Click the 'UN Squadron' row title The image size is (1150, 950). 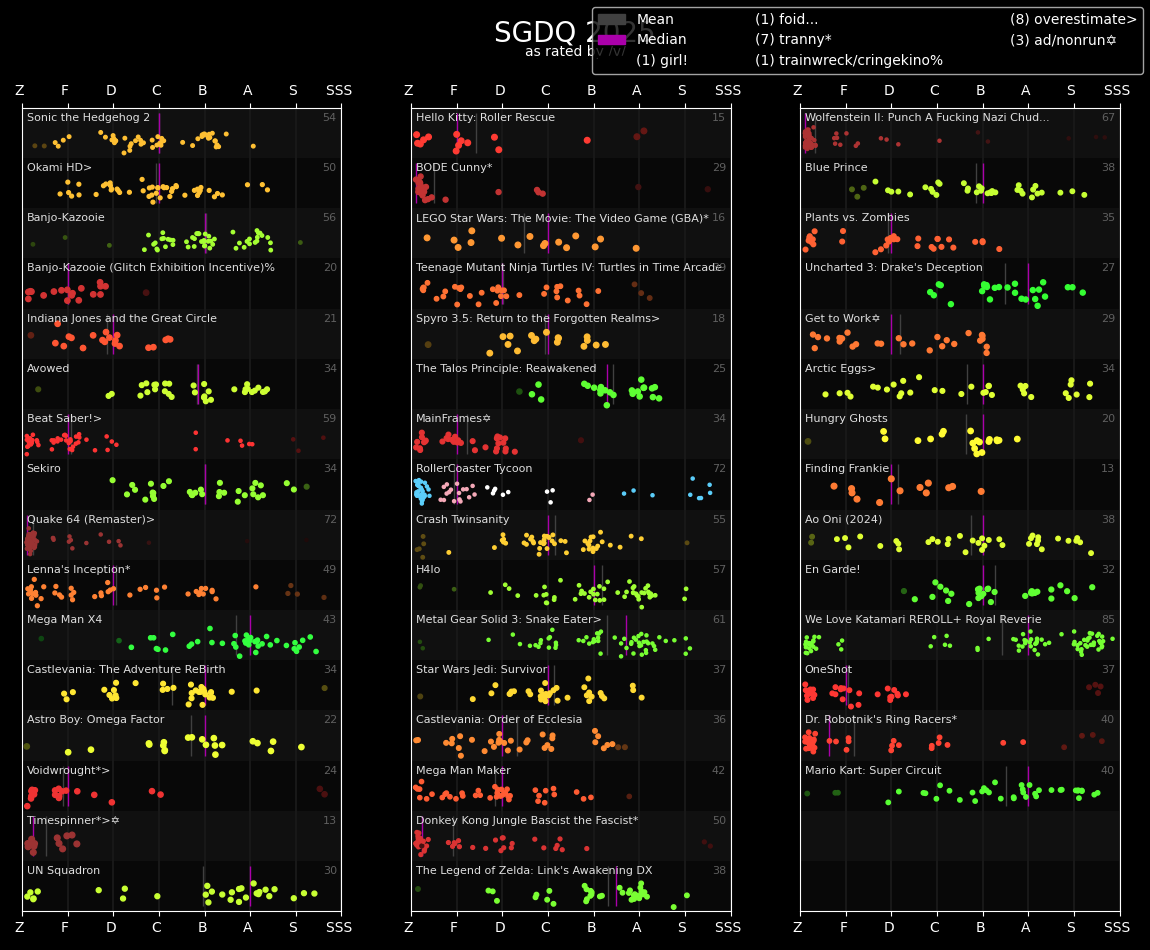tap(63, 870)
